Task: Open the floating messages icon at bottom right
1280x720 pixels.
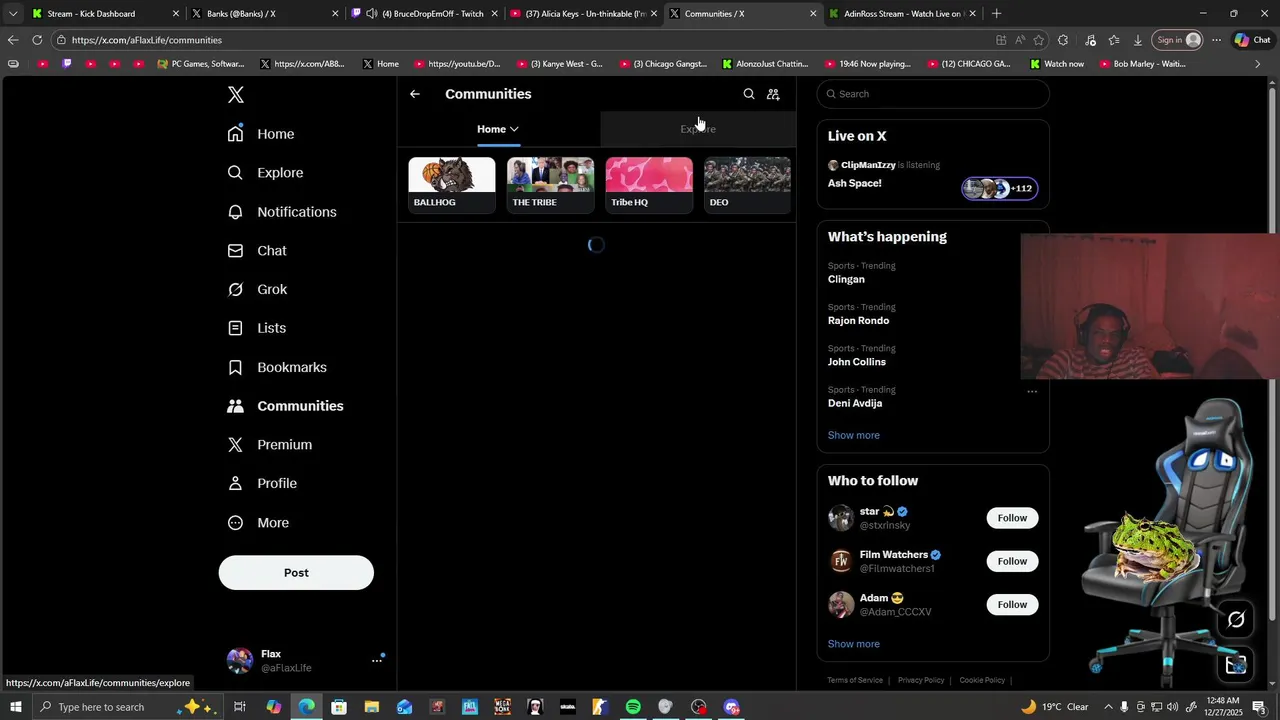Action: click(x=1236, y=664)
